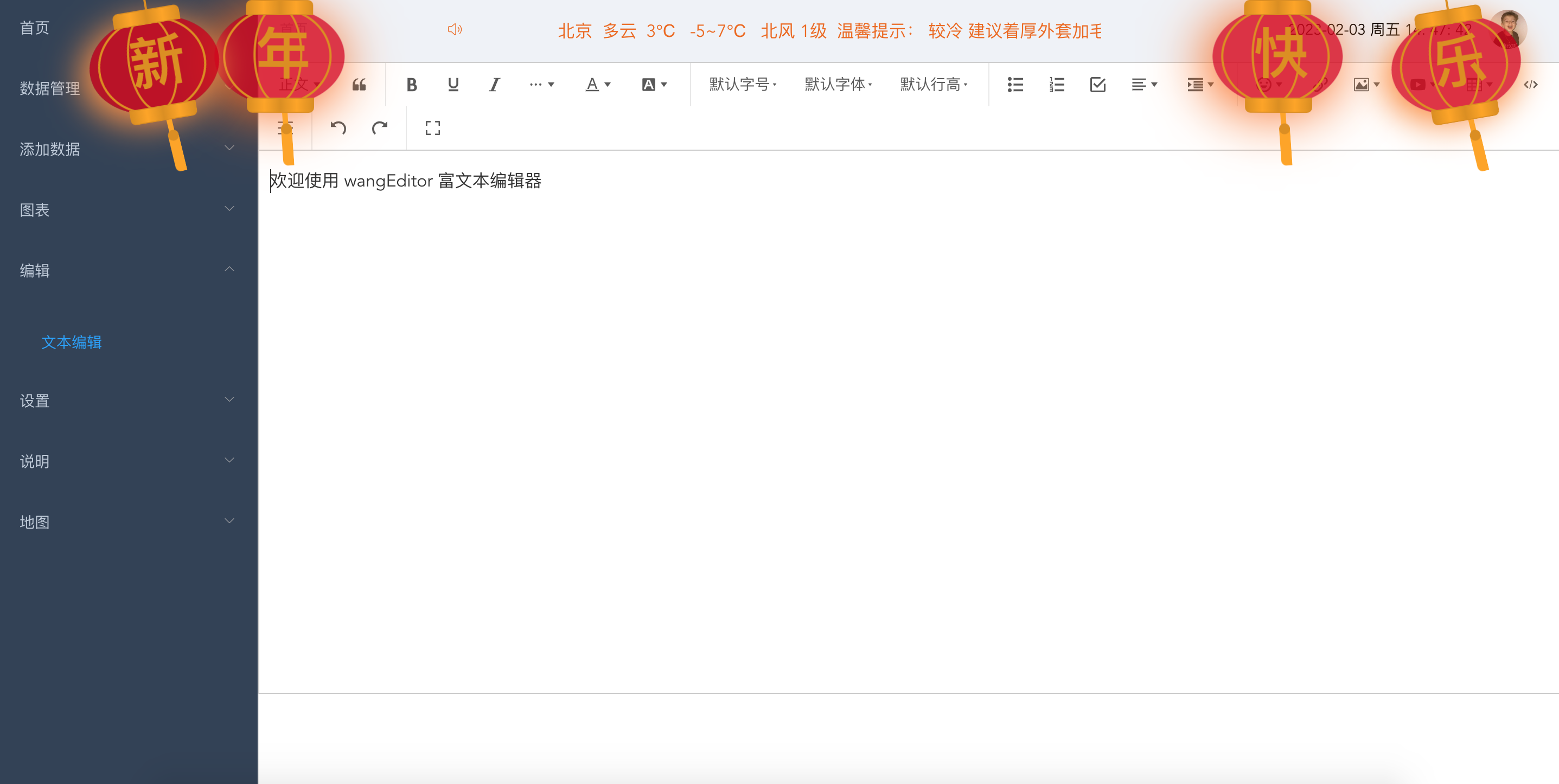Open the insert image dropdown
Image resolution: width=1559 pixels, height=784 pixels.
point(1366,85)
